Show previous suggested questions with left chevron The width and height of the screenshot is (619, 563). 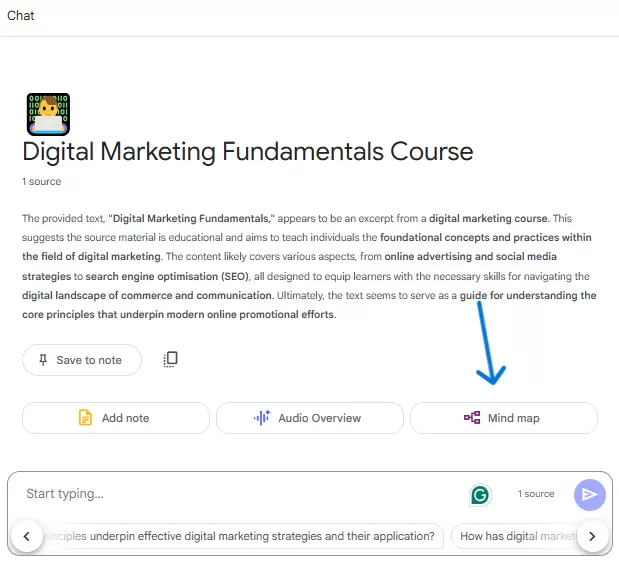point(27,536)
